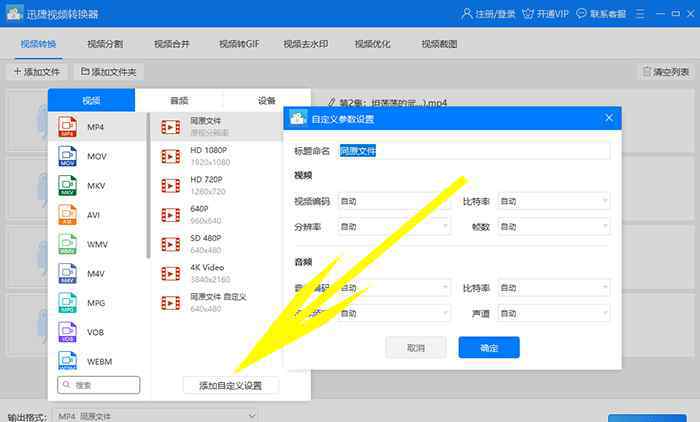Select the MOV format icon
Screen dimensions: 700x422
67,156
